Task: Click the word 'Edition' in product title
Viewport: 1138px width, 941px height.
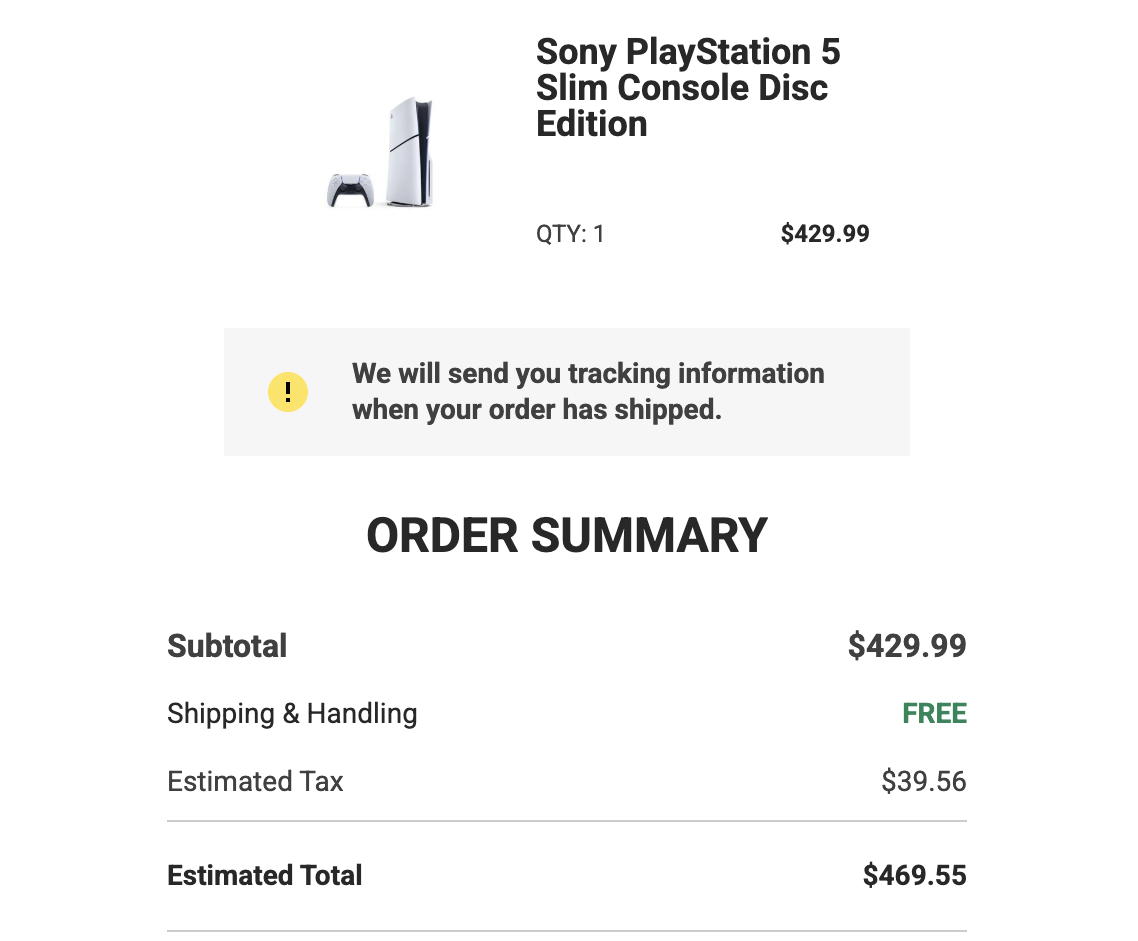Action: pos(591,124)
